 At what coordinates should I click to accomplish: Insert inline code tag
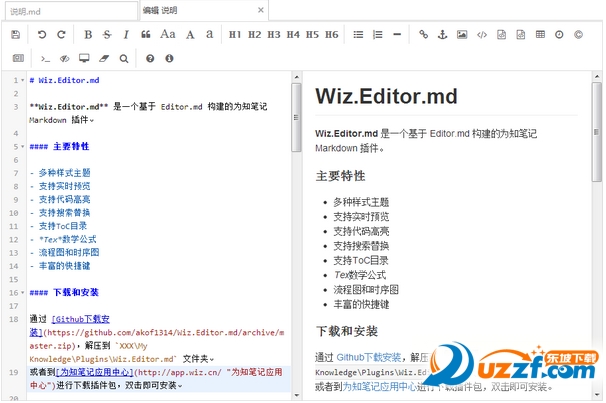point(482,35)
